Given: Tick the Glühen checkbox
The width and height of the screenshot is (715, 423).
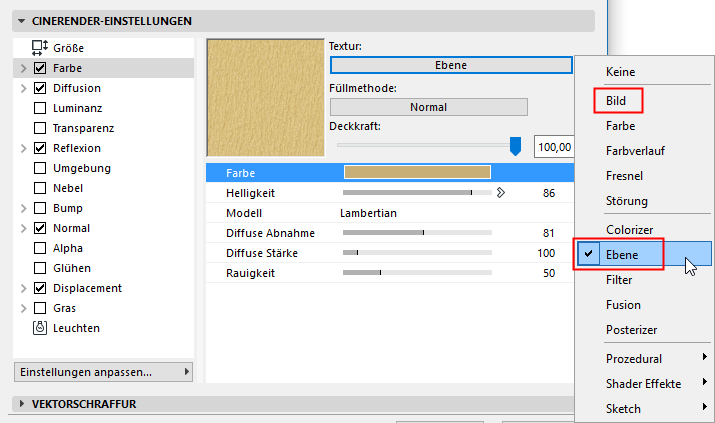Looking at the screenshot, I should (x=40, y=268).
